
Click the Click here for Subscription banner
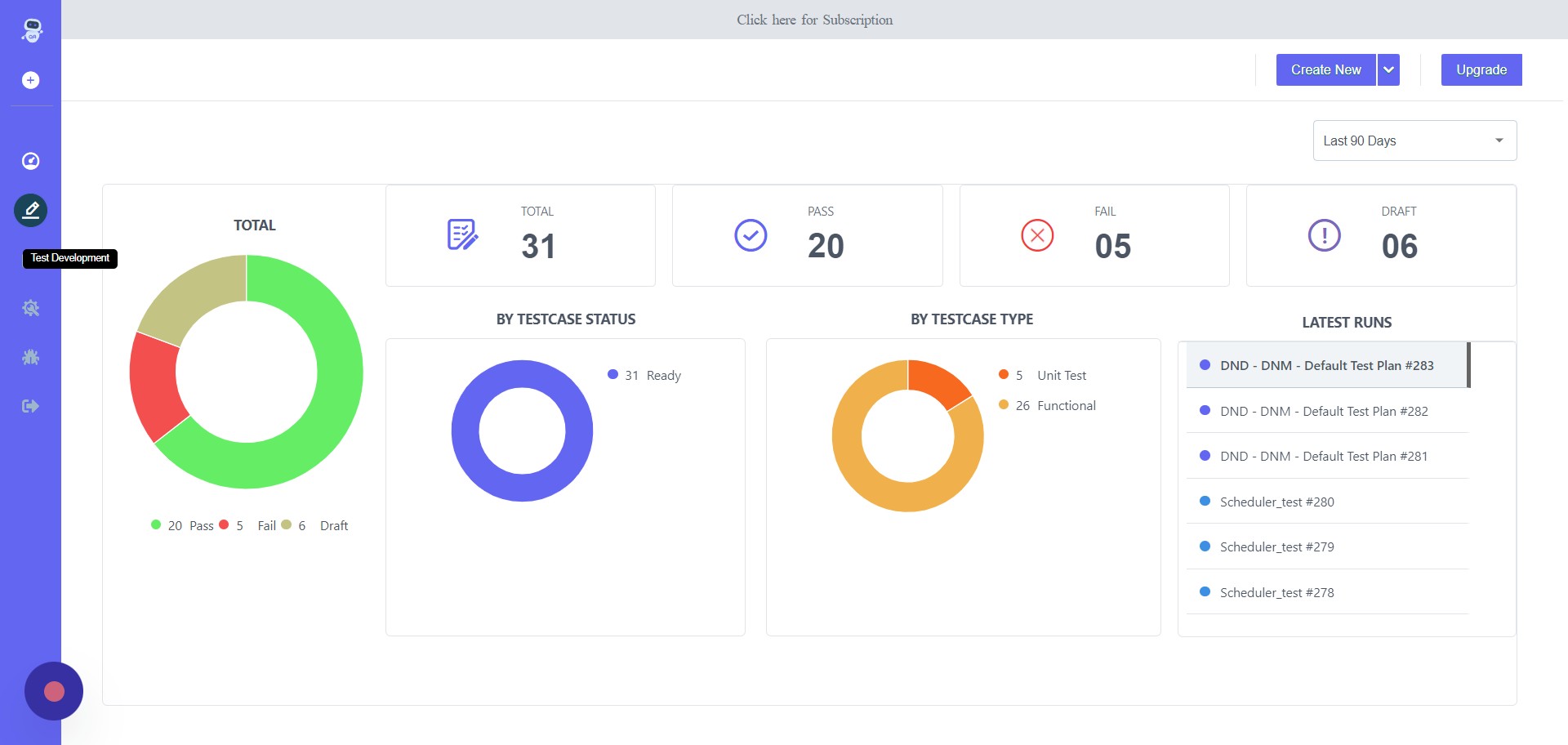click(814, 20)
